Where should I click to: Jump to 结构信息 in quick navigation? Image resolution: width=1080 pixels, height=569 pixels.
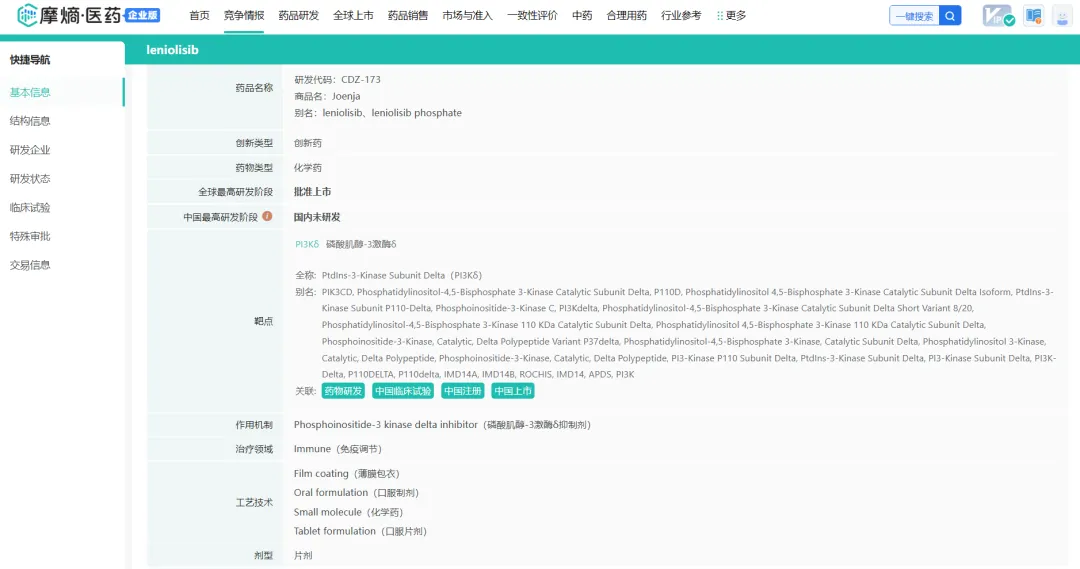click(x=30, y=121)
